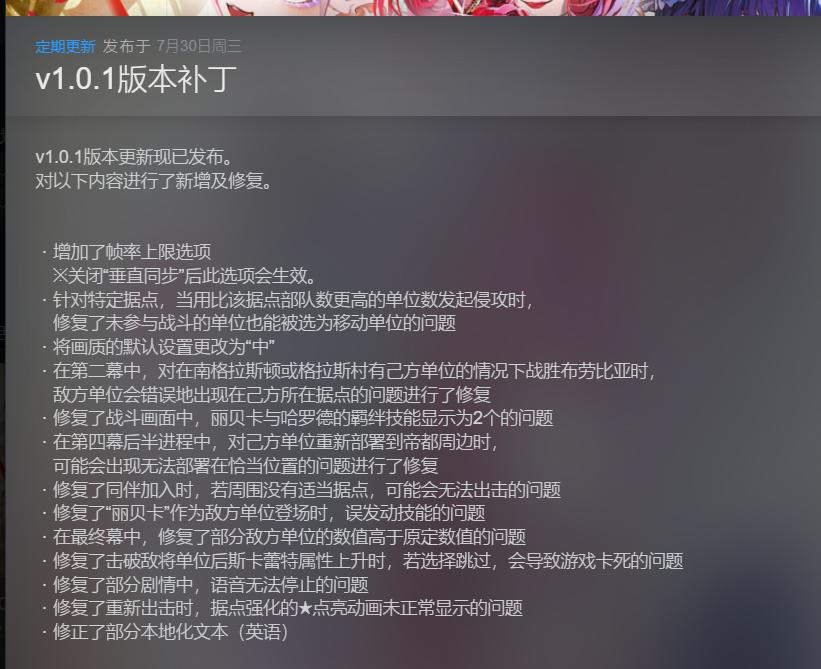Image resolution: width=821 pixels, height=669 pixels.
Task: Click the 在第四幕后半进程中 bullet line
Action: 275,442
